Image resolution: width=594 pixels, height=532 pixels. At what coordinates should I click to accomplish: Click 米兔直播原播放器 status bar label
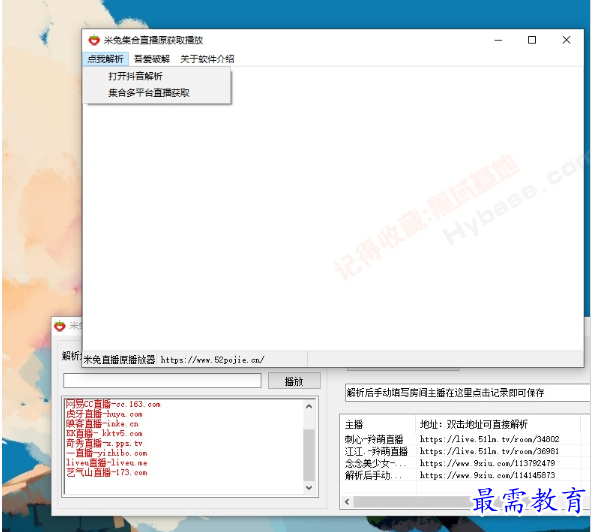click(x=119, y=359)
